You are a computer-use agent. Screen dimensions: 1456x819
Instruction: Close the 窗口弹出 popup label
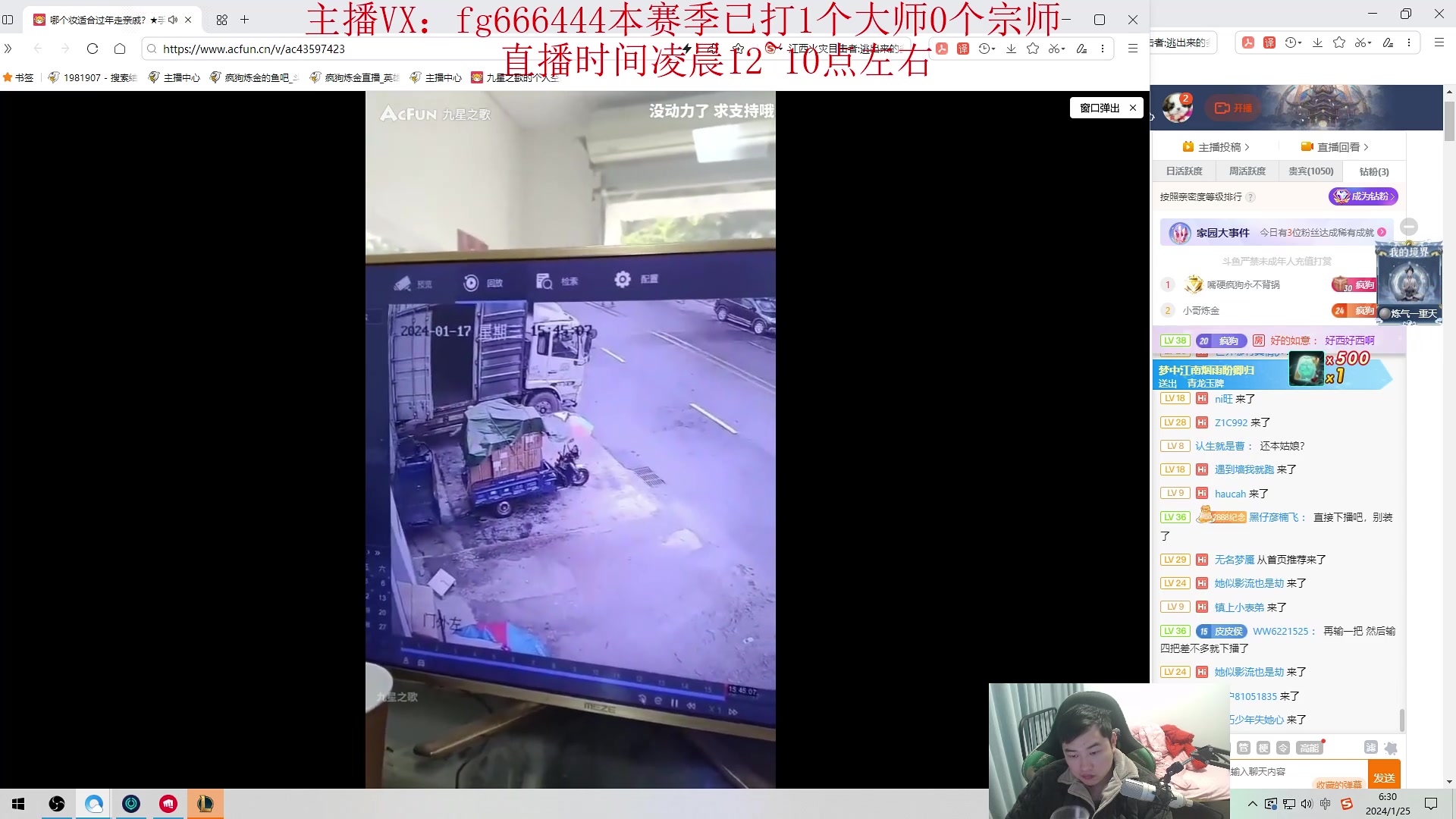pyautogui.click(x=1133, y=108)
